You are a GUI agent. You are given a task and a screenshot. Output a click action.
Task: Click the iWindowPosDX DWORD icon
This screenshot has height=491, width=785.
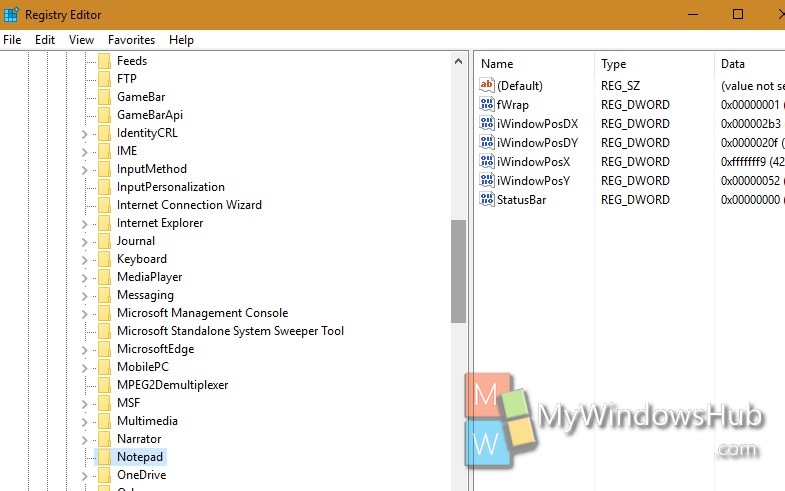pyautogui.click(x=487, y=123)
